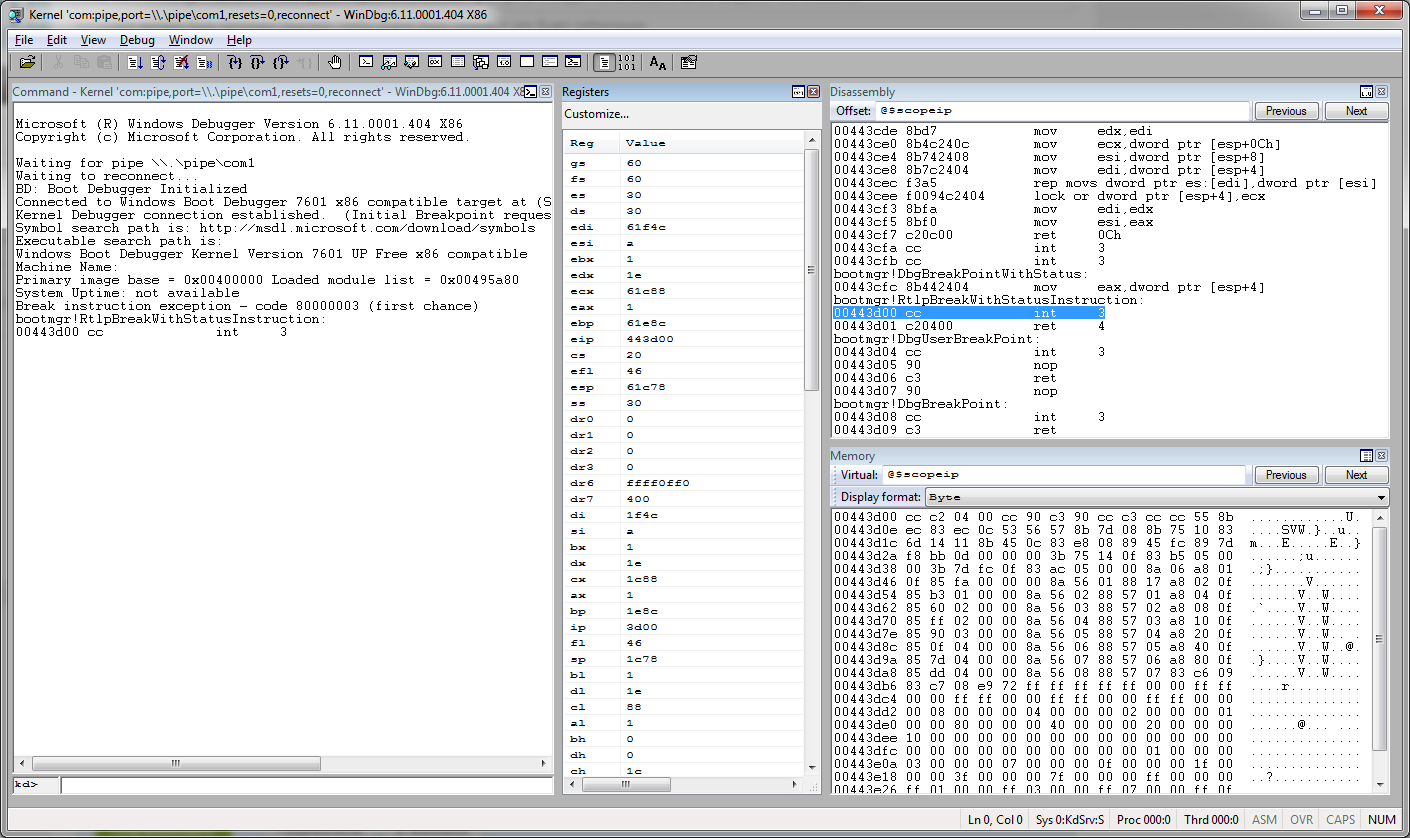Viewport: 1410px width, 838px height.
Task: Click the Memory Virtual address field
Action: pos(1063,475)
